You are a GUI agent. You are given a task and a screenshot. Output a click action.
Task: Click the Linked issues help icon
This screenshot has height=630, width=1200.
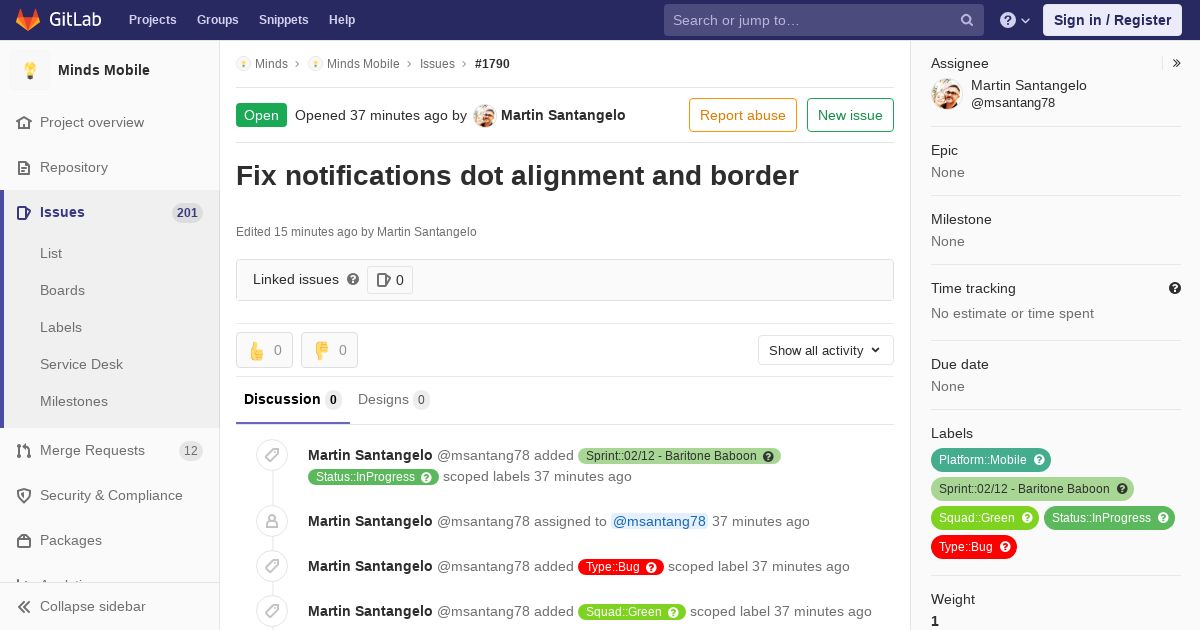point(353,279)
